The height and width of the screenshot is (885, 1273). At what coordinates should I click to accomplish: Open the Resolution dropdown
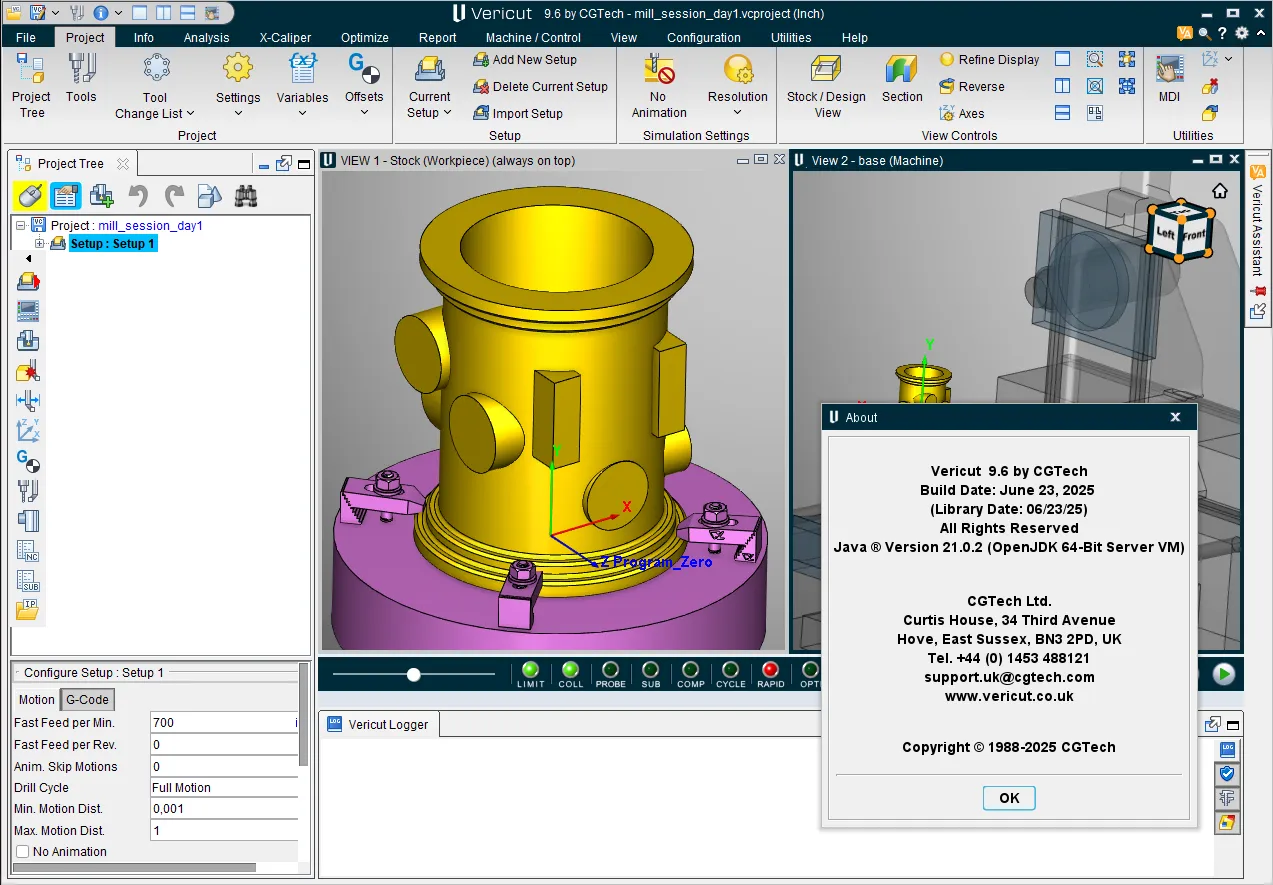pos(738,86)
